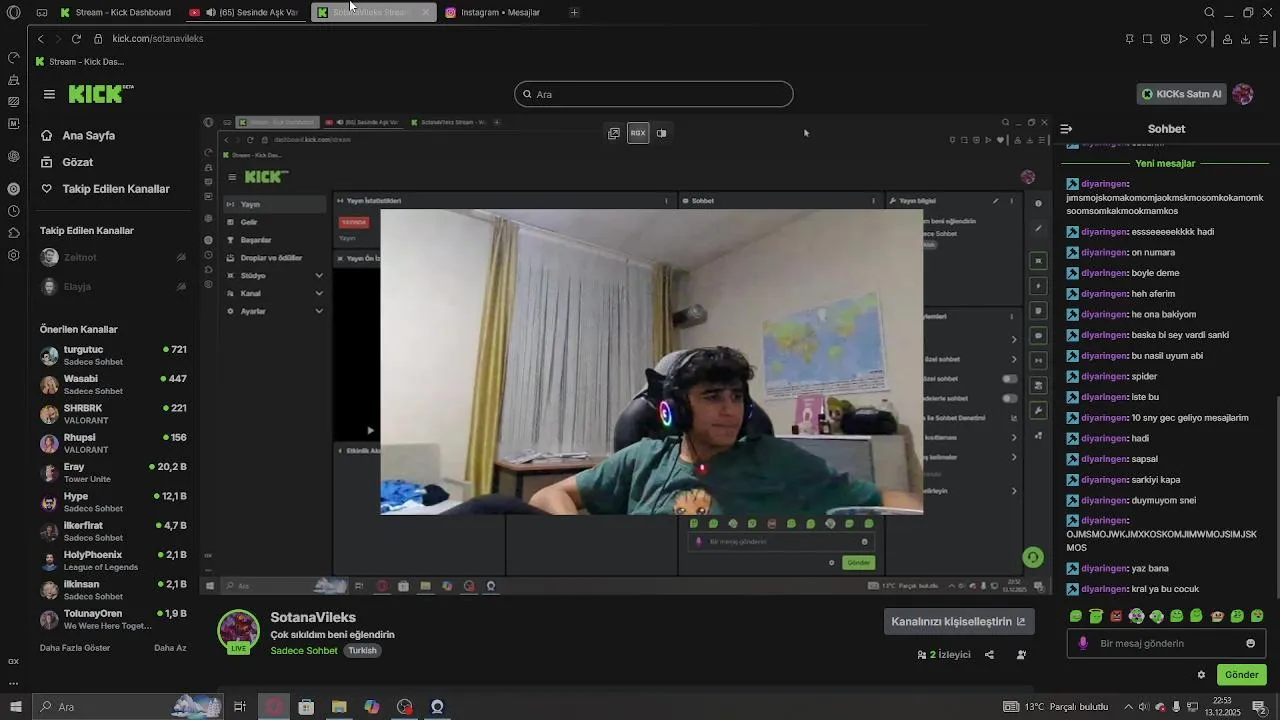
Task: Switch to the Sesinde Aşk Var YouTube tab
Action: coord(246,12)
